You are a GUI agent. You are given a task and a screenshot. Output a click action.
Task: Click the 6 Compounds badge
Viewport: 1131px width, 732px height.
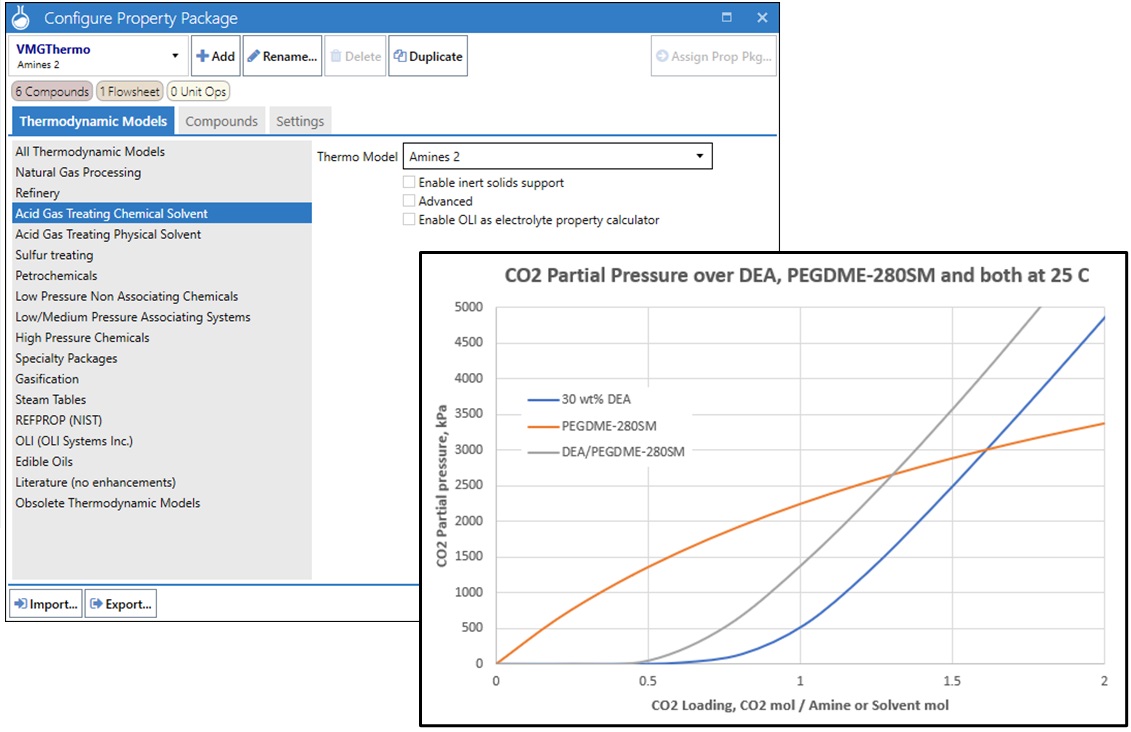tap(52, 92)
